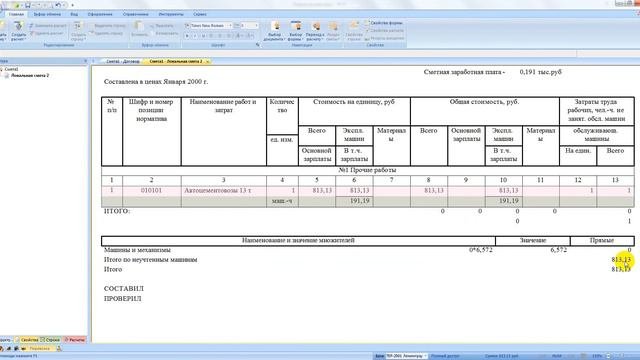Click the 'ИТОГО:' row label
Viewport: 640px width, 360px height.
[117, 211]
